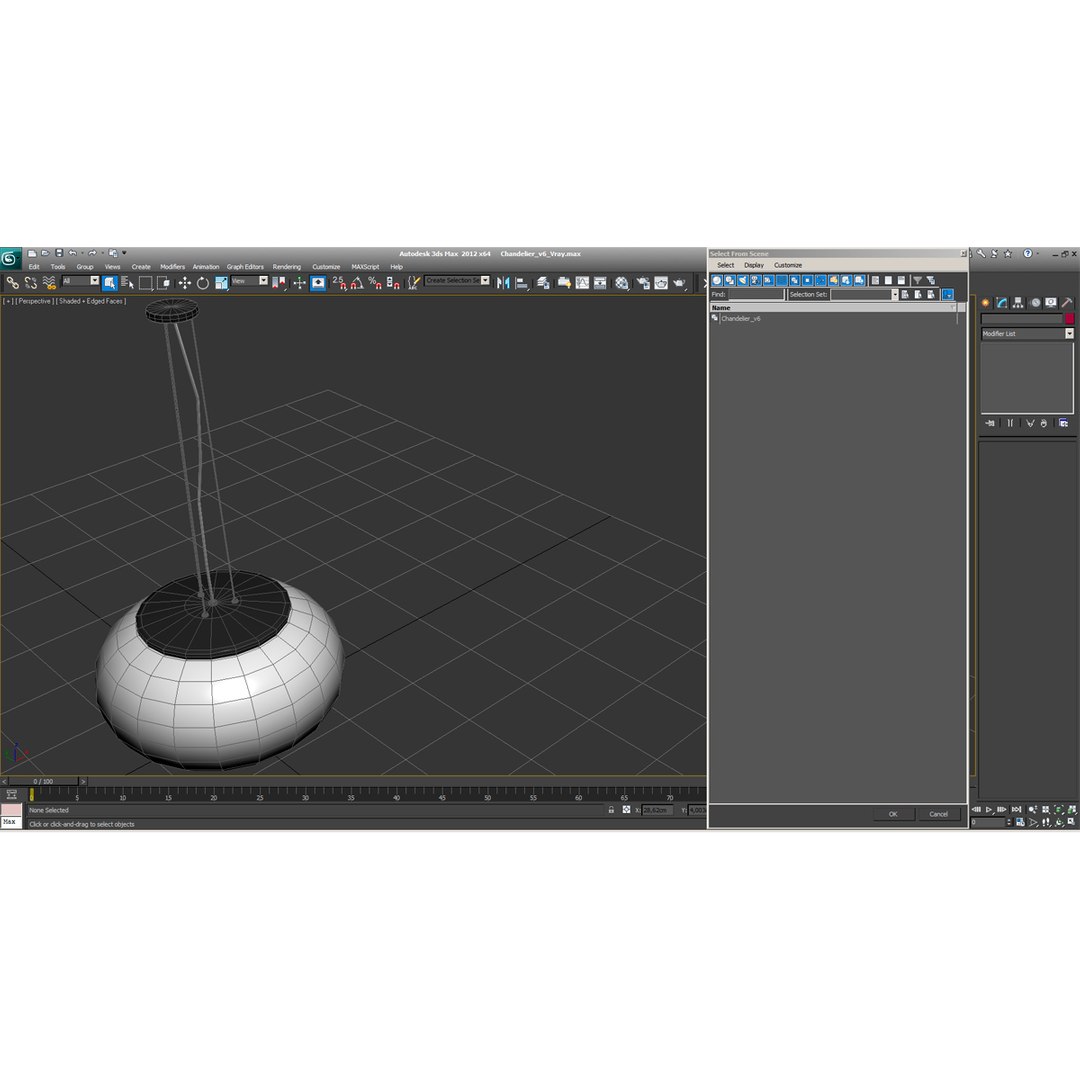Switch to the Create command panel tab
The width and height of the screenshot is (1080, 1080).
point(986,303)
